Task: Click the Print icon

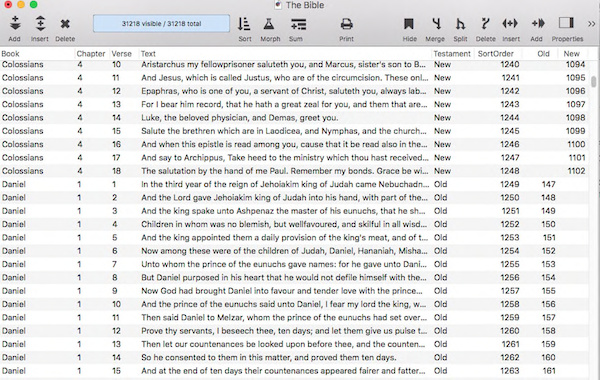Action: pos(347,24)
